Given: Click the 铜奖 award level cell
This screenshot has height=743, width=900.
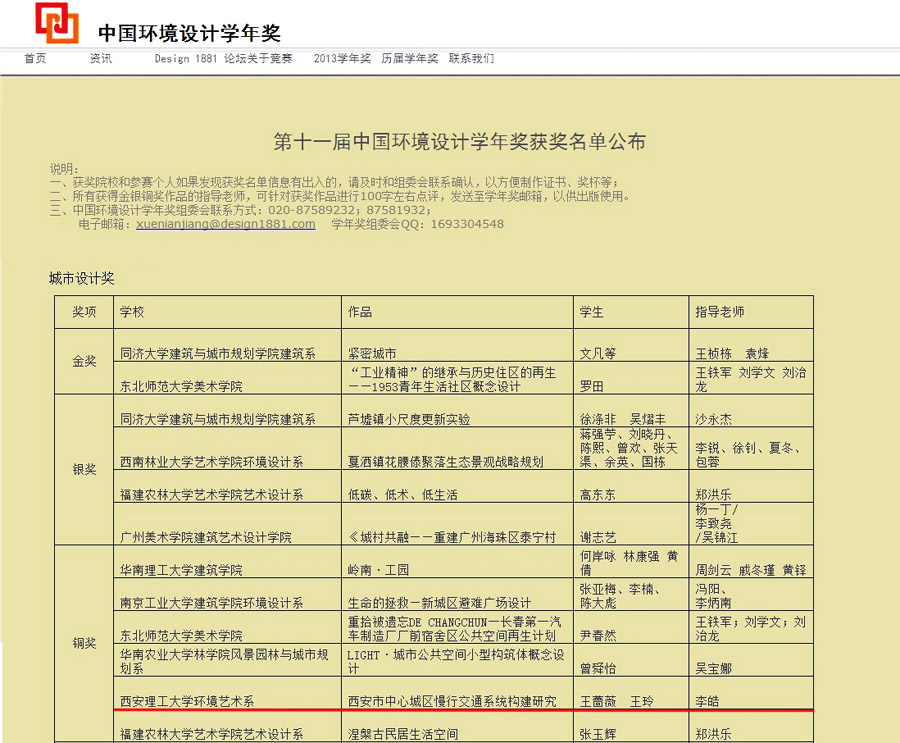Looking at the screenshot, I should 85,644.
